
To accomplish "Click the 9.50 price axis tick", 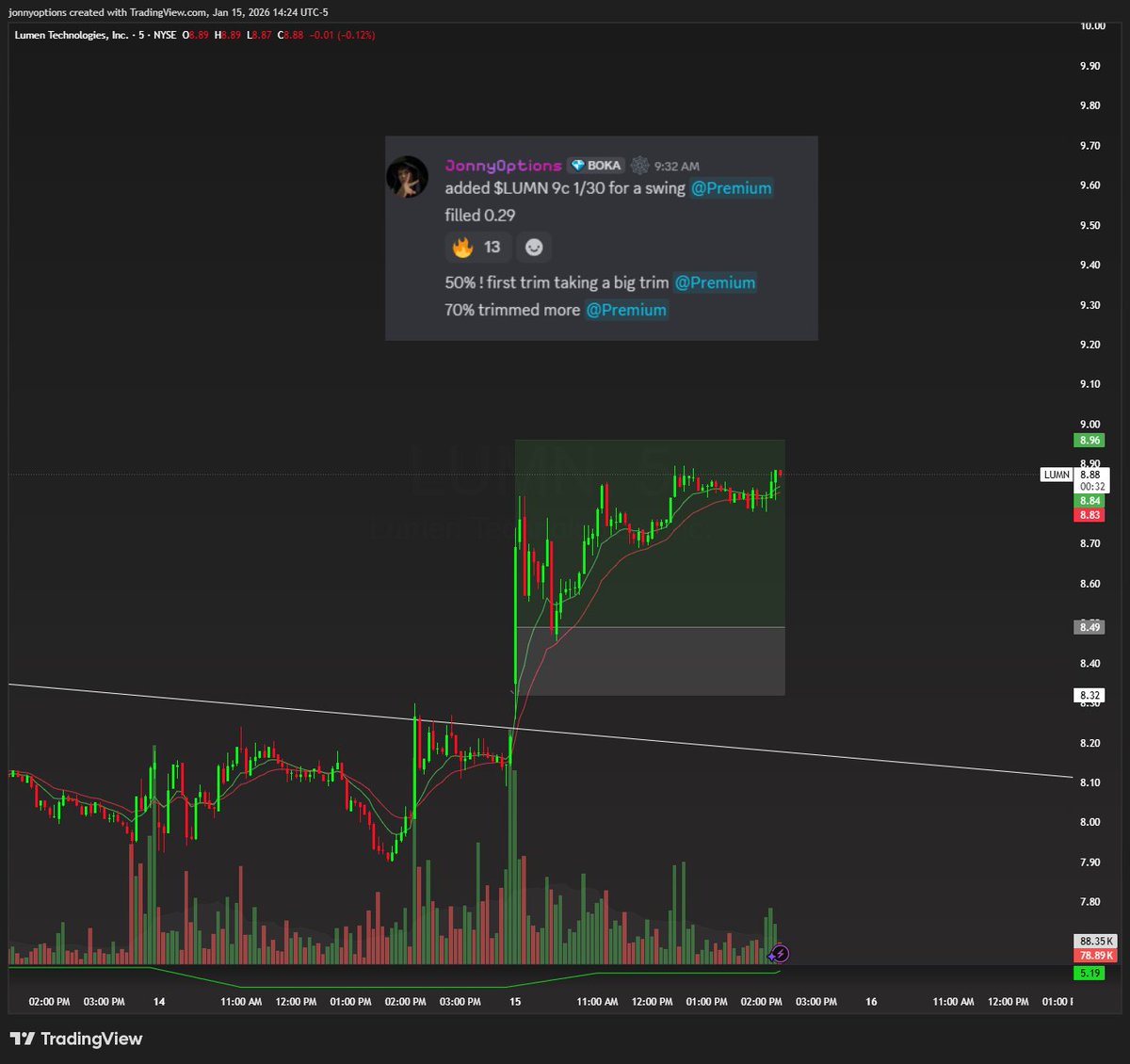I will click(1090, 225).
